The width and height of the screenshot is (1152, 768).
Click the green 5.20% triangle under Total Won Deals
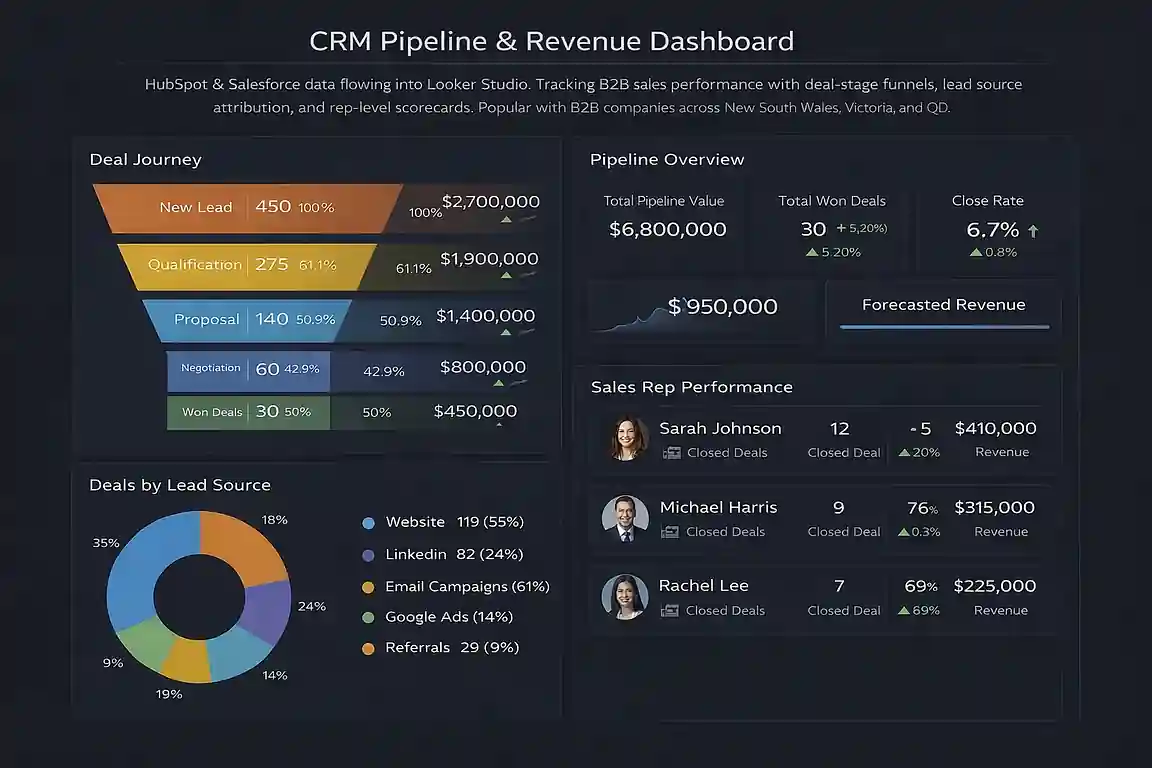coord(810,252)
